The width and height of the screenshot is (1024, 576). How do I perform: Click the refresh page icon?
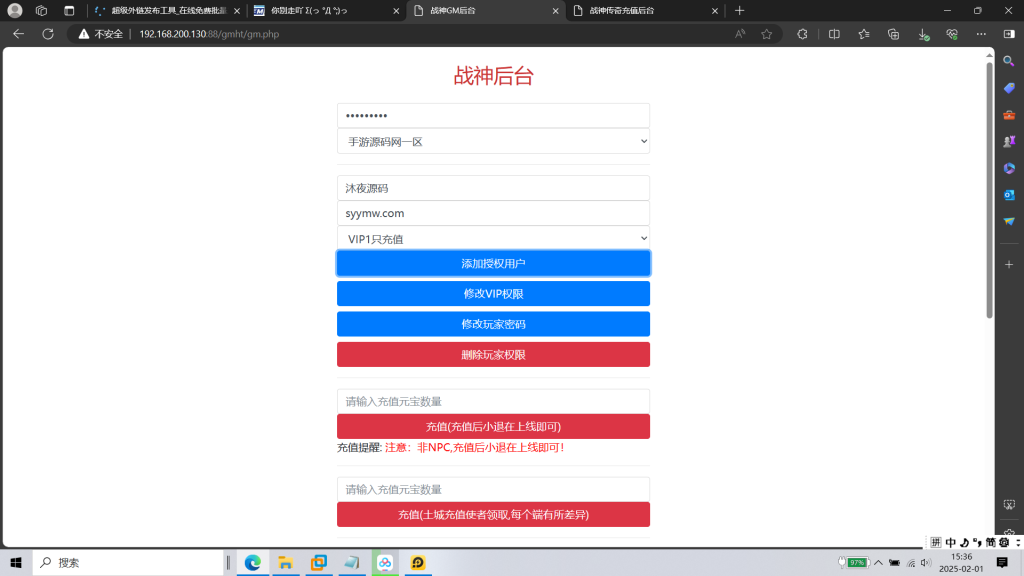[47, 33]
